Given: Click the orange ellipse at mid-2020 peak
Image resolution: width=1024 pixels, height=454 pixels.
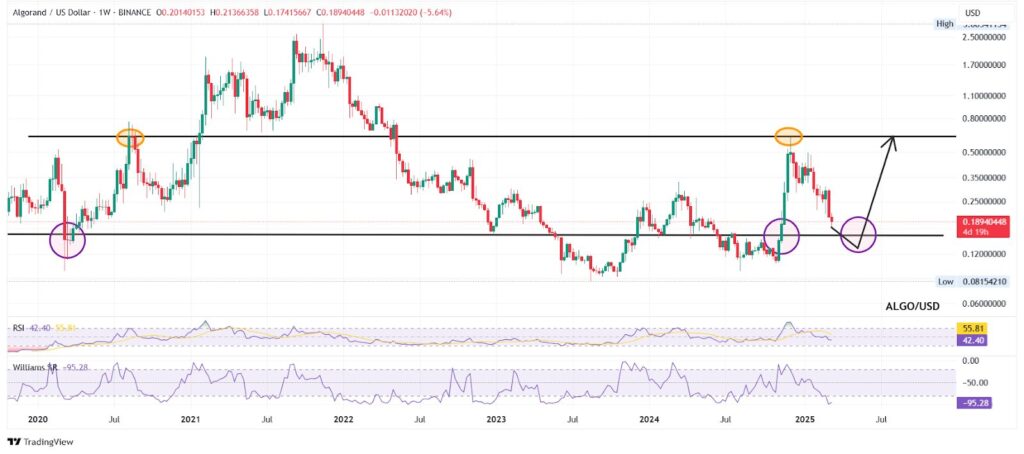Looking at the screenshot, I should pos(130,138).
